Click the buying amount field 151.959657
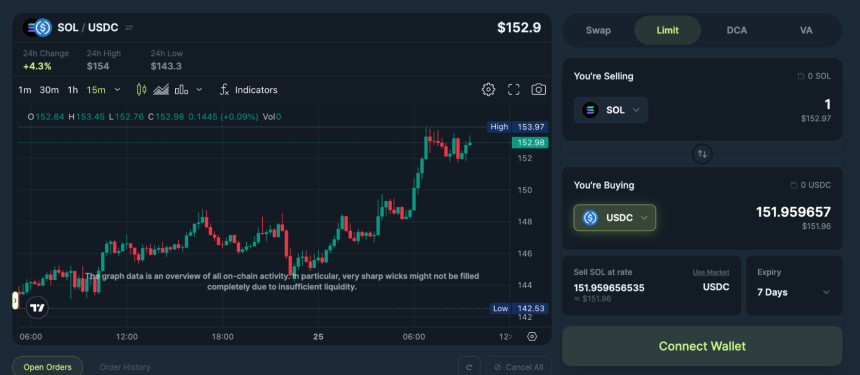 pos(793,212)
